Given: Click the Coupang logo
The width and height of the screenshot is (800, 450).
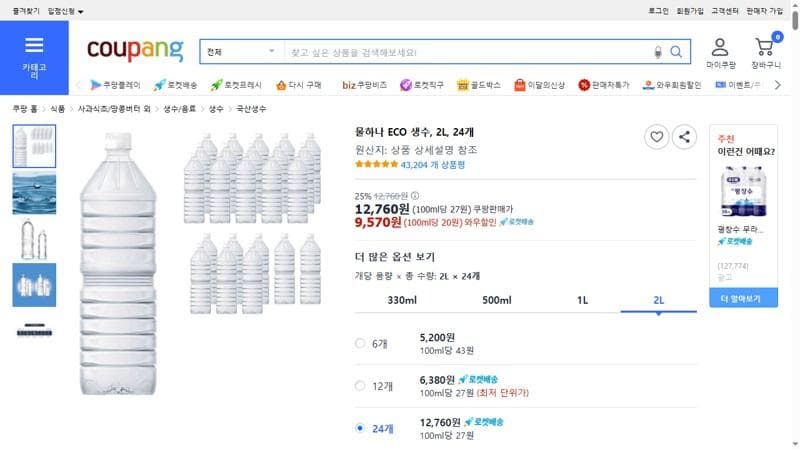Looking at the screenshot, I should click(135, 50).
